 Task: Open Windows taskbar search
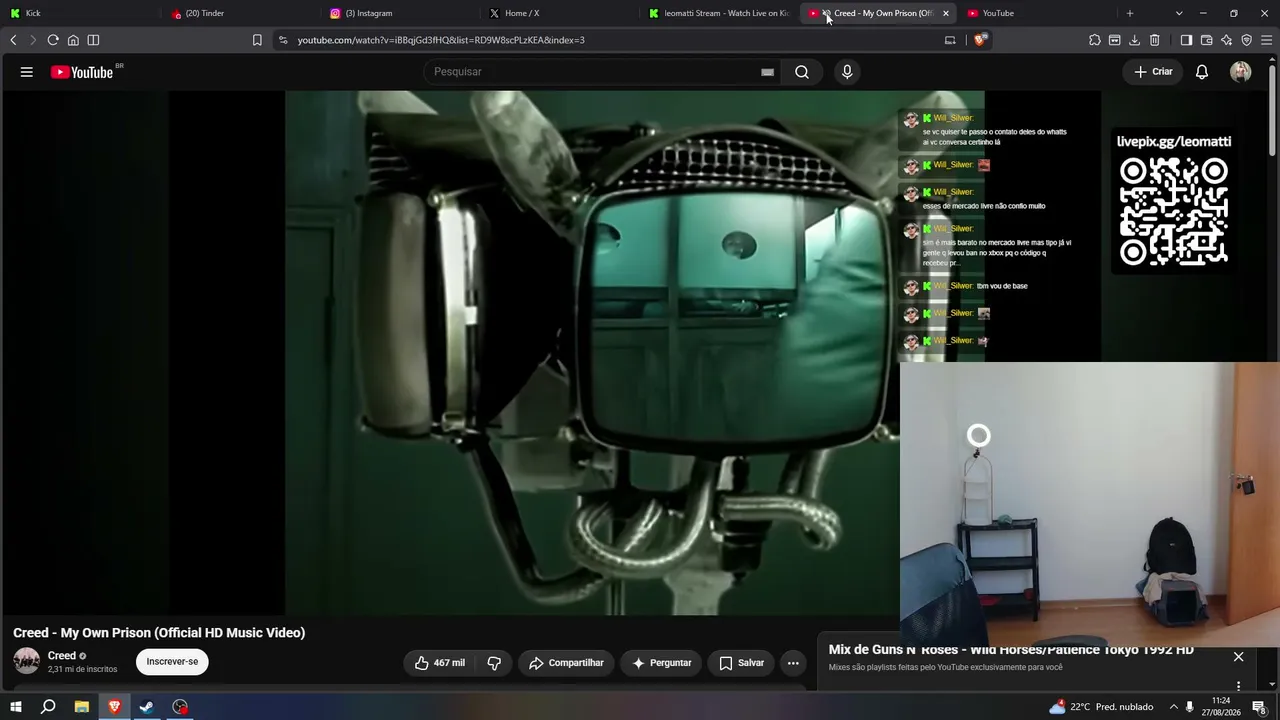[x=48, y=707]
